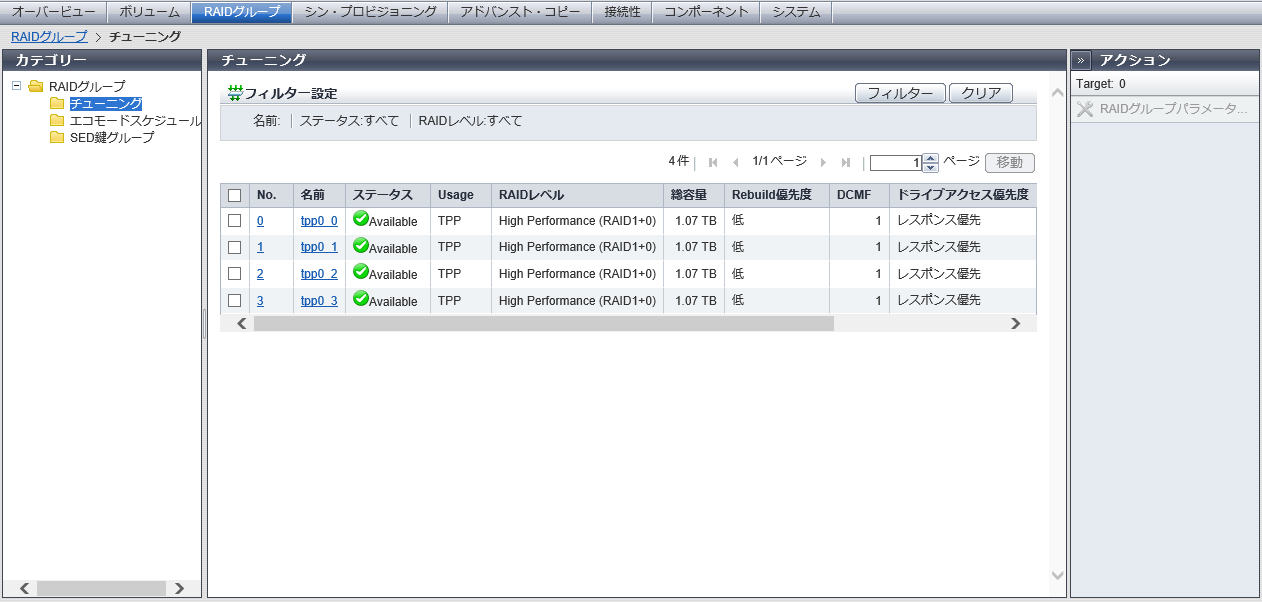Click the previous page arrow icon

click(x=736, y=163)
